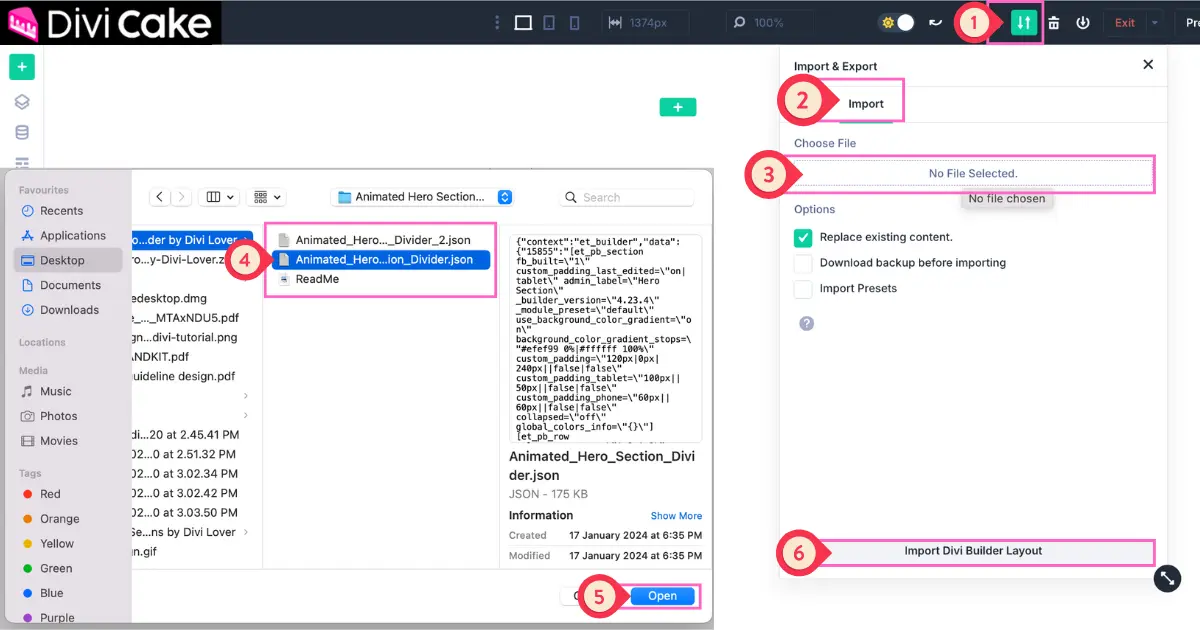
Task: Open the Layers panel icon
Action: click(22, 102)
